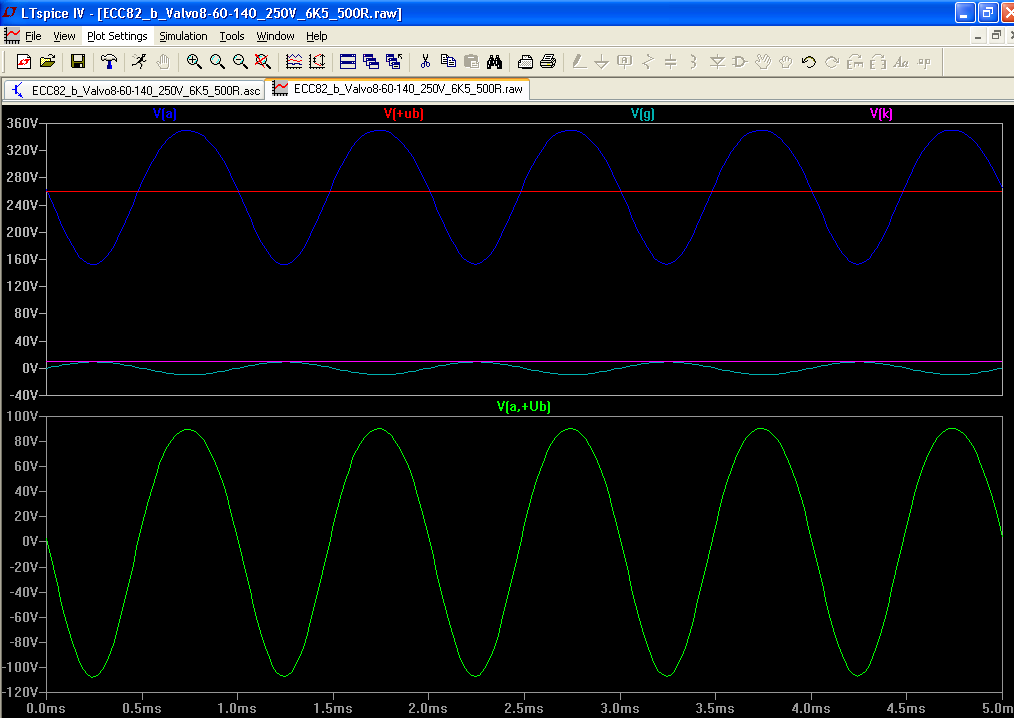
Task: Click the zoom to fit crossed magnifier icon
Action: point(263,62)
